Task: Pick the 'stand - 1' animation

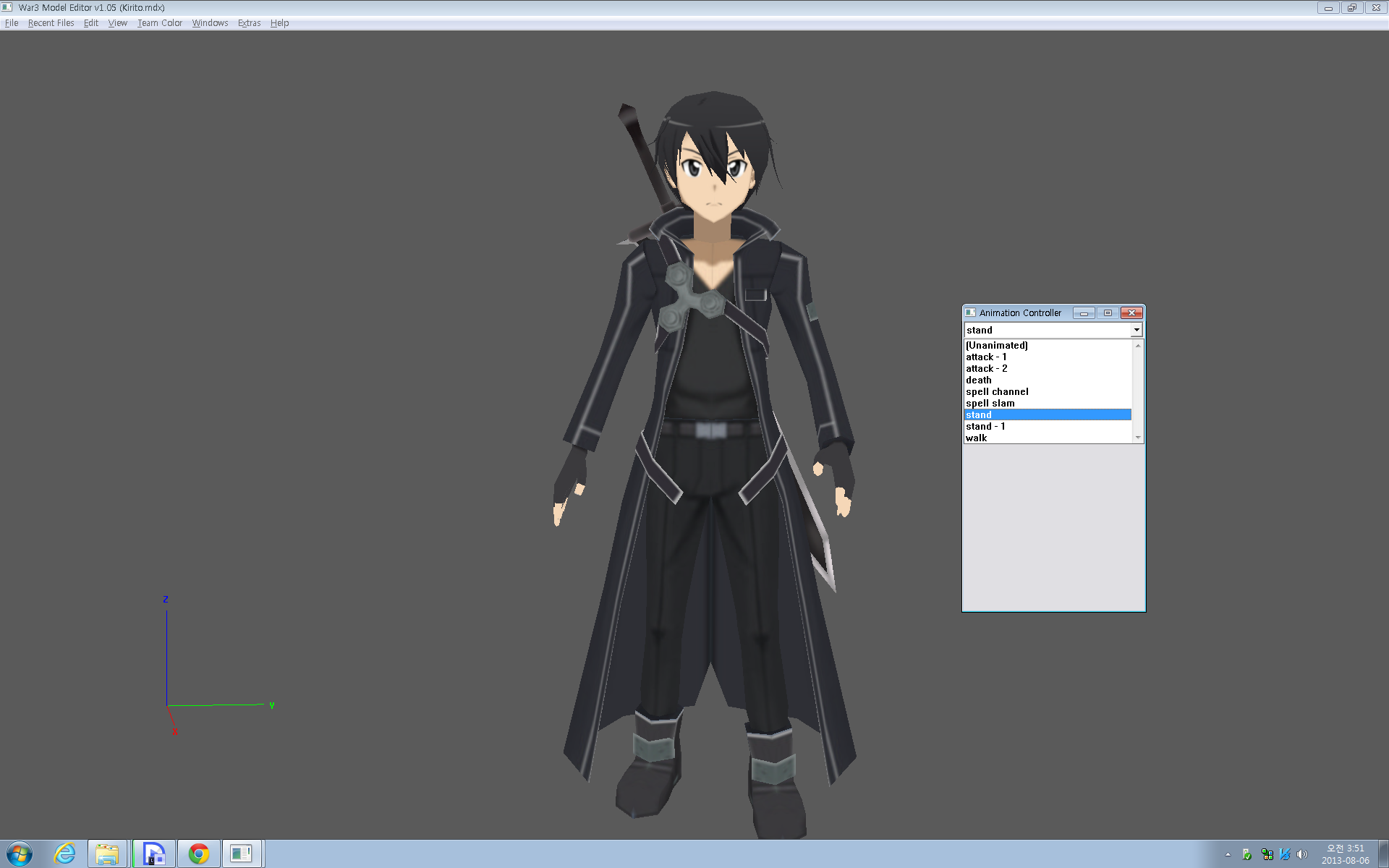Action: click(x=1048, y=426)
